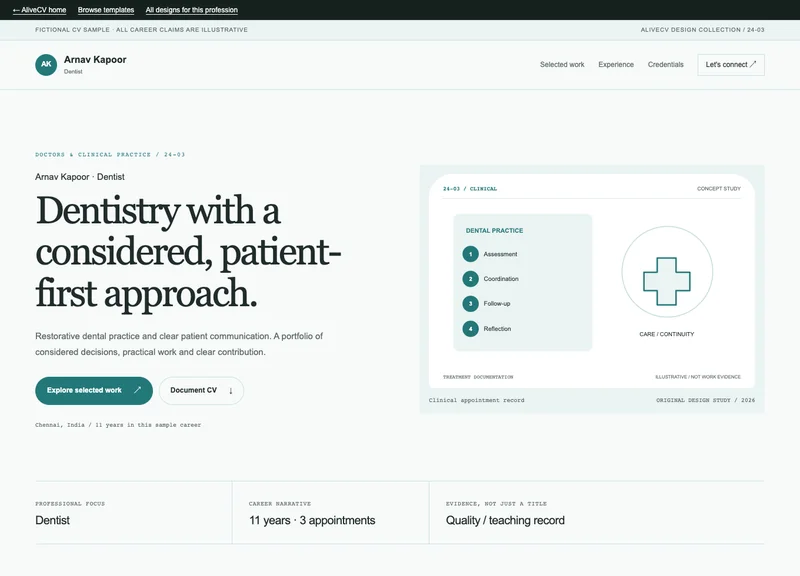Click 'Quality / teaching record' value

tap(505, 520)
